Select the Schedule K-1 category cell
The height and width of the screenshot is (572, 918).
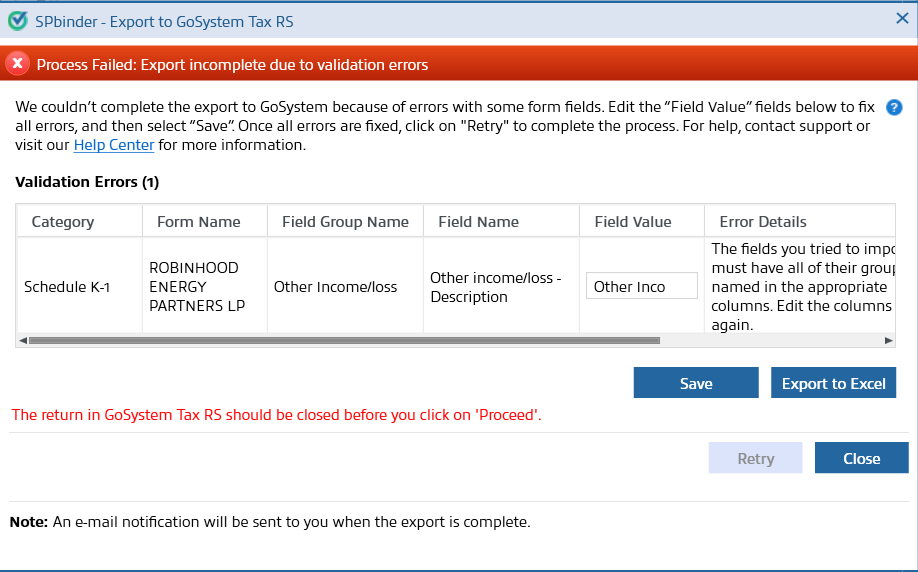[x=67, y=287]
